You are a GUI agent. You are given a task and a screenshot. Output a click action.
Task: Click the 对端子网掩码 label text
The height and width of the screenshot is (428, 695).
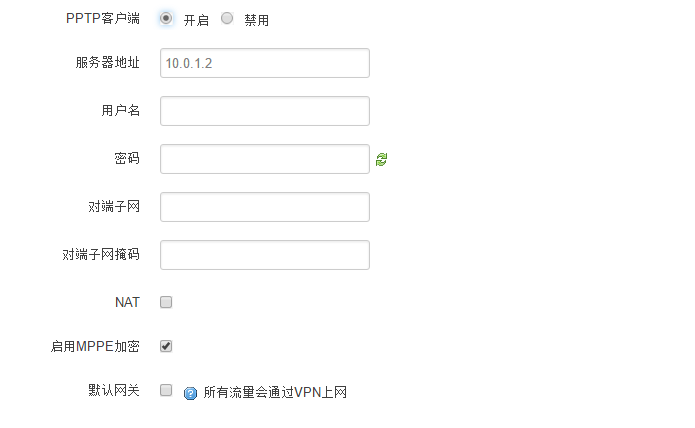101,255
